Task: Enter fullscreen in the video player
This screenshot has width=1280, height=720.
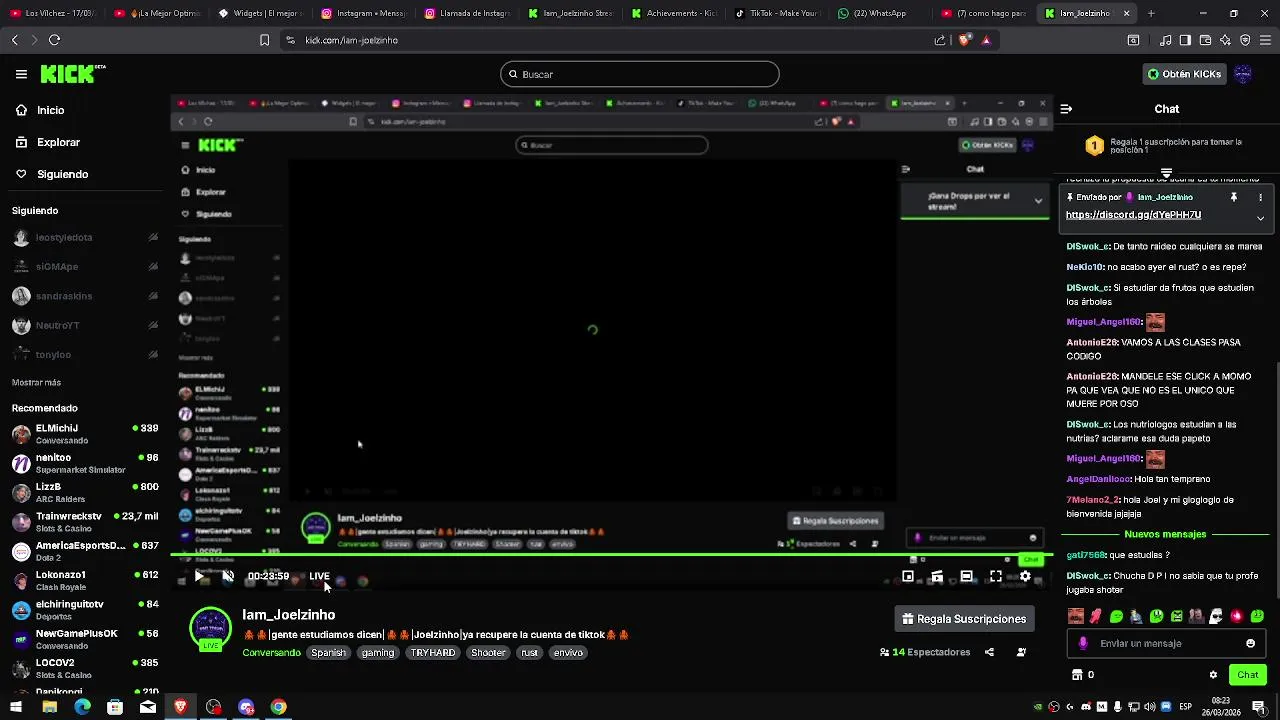Action: 996,576
